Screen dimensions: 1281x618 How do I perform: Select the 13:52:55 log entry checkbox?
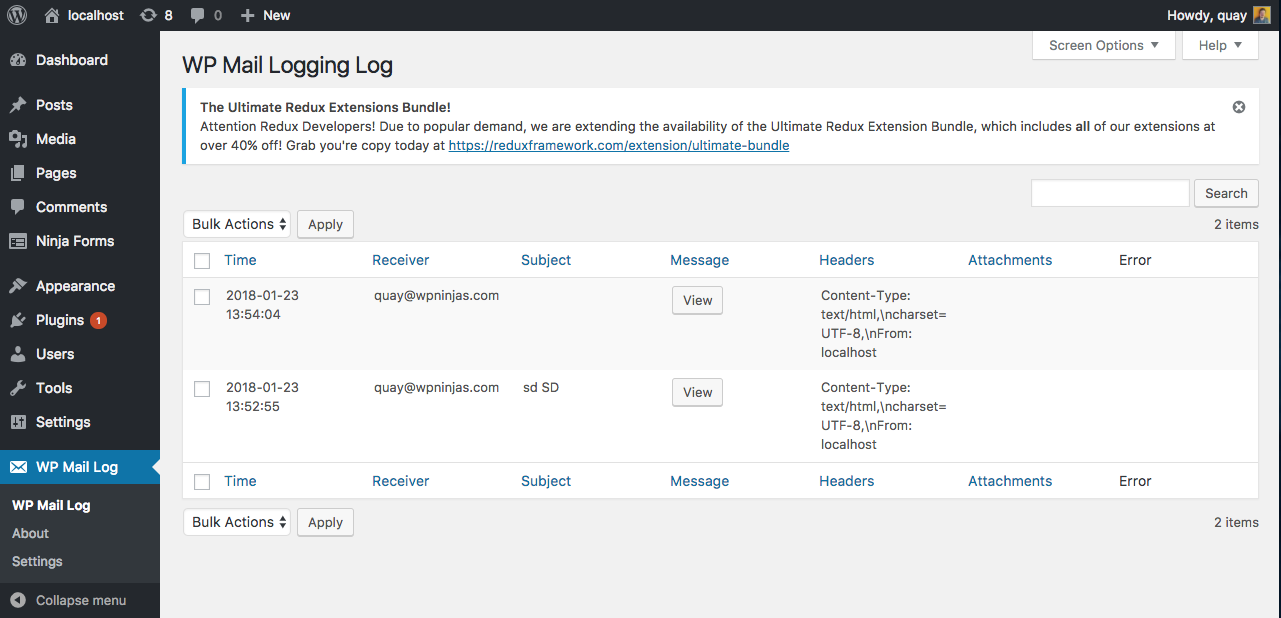coord(202,389)
